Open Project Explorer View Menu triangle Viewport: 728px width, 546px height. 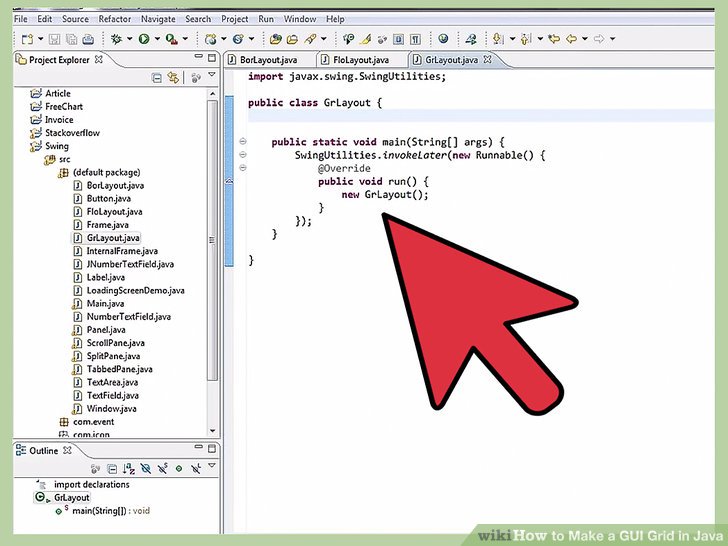click(x=212, y=74)
